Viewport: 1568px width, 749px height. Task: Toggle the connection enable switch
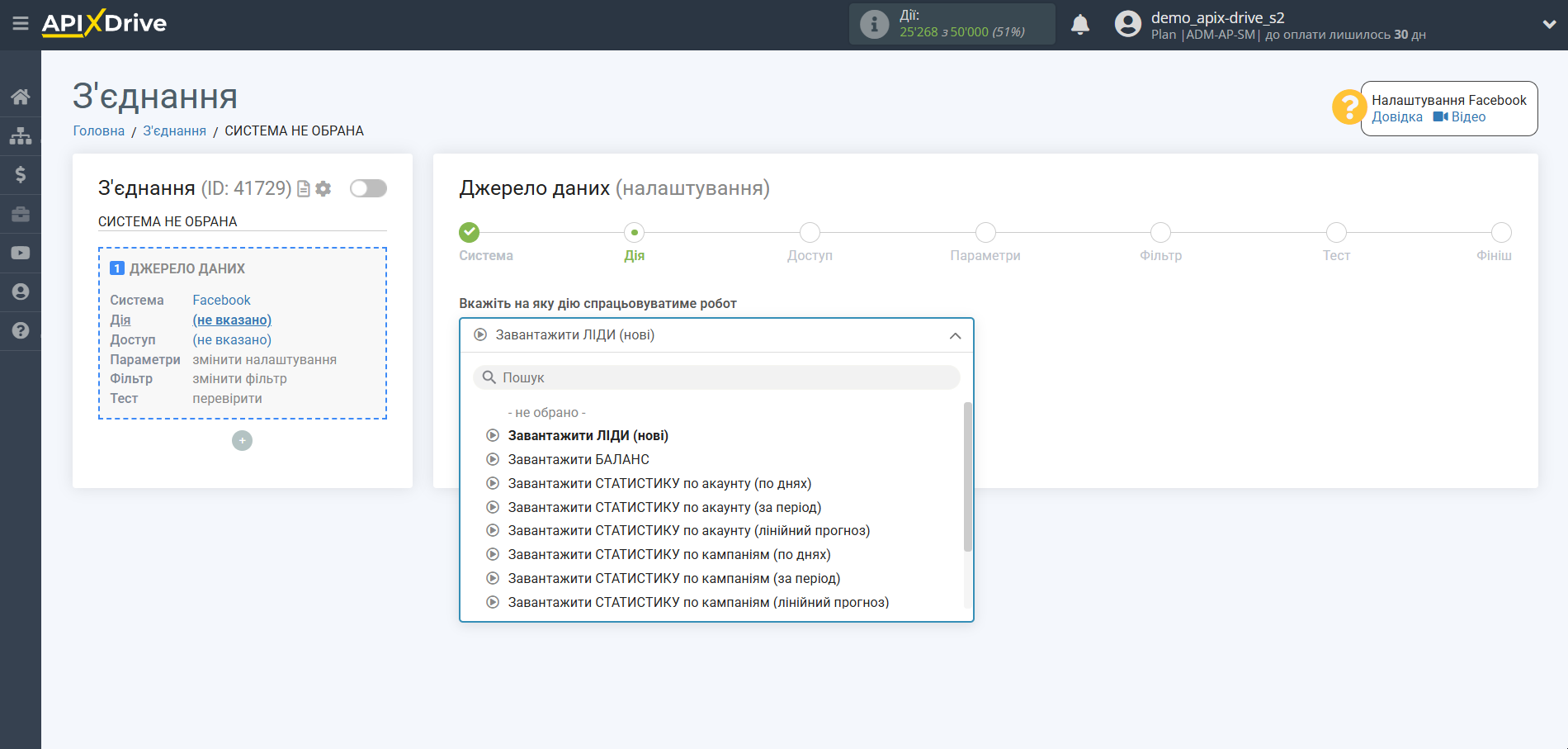(368, 188)
